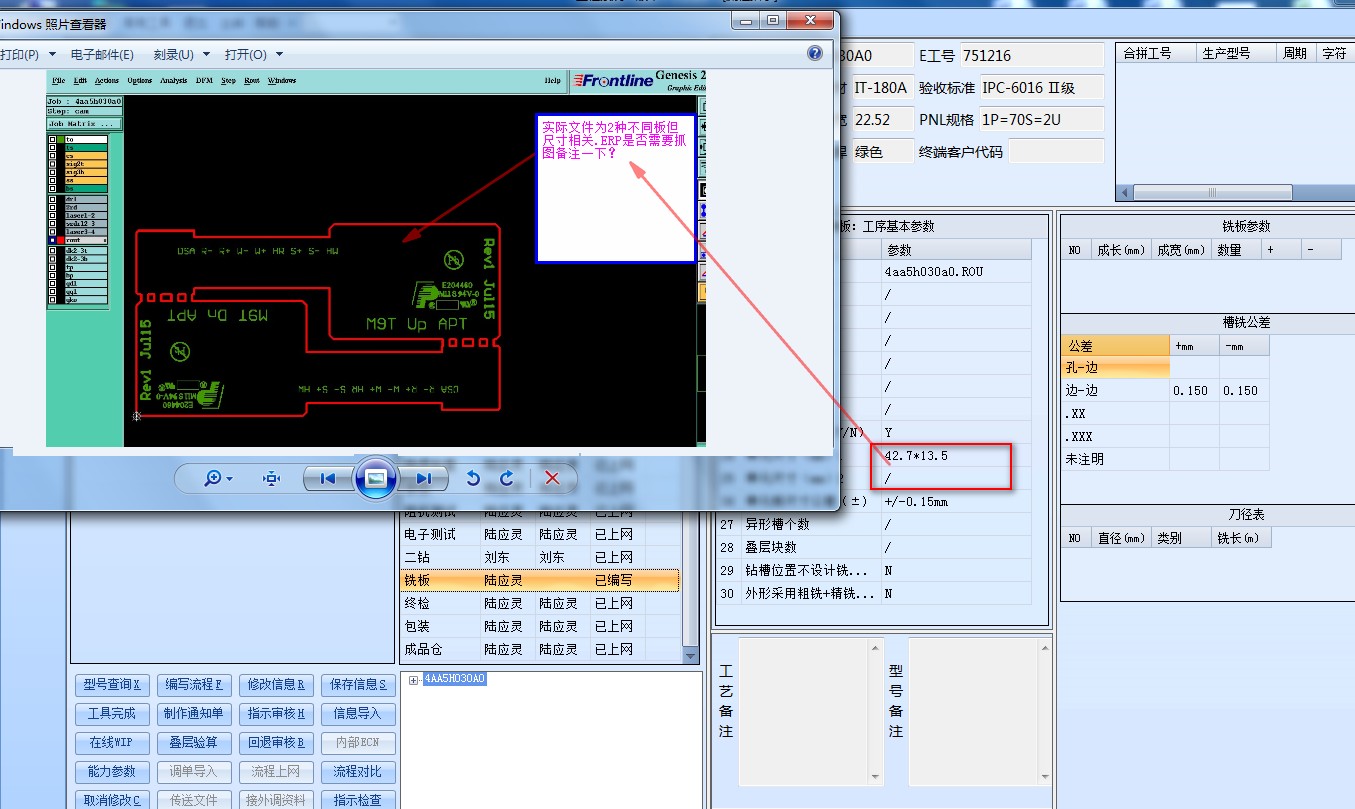1355x809 pixels.
Task: Select the 二钻 process row
Action: coord(540,557)
